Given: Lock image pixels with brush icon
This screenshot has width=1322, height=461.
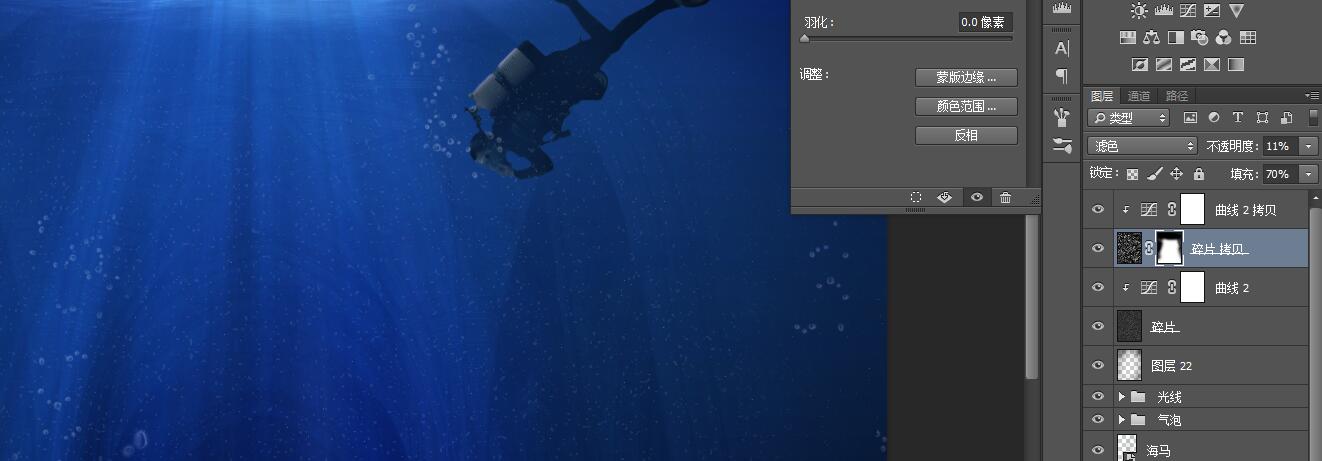Looking at the screenshot, I should coord(1154,174).
